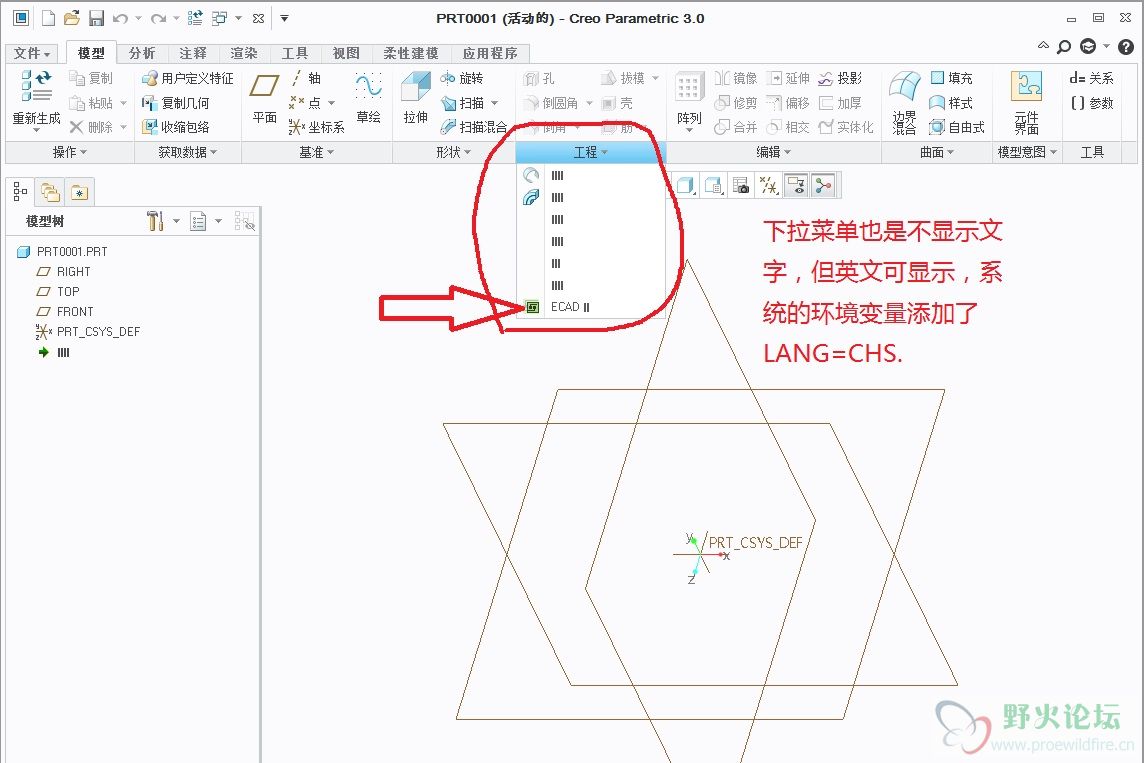Viewport: 1144px width, 763px height.
Task: Select the Extrude (拉伸) tool
Action: pyautogui.click(x=416, y=97)
